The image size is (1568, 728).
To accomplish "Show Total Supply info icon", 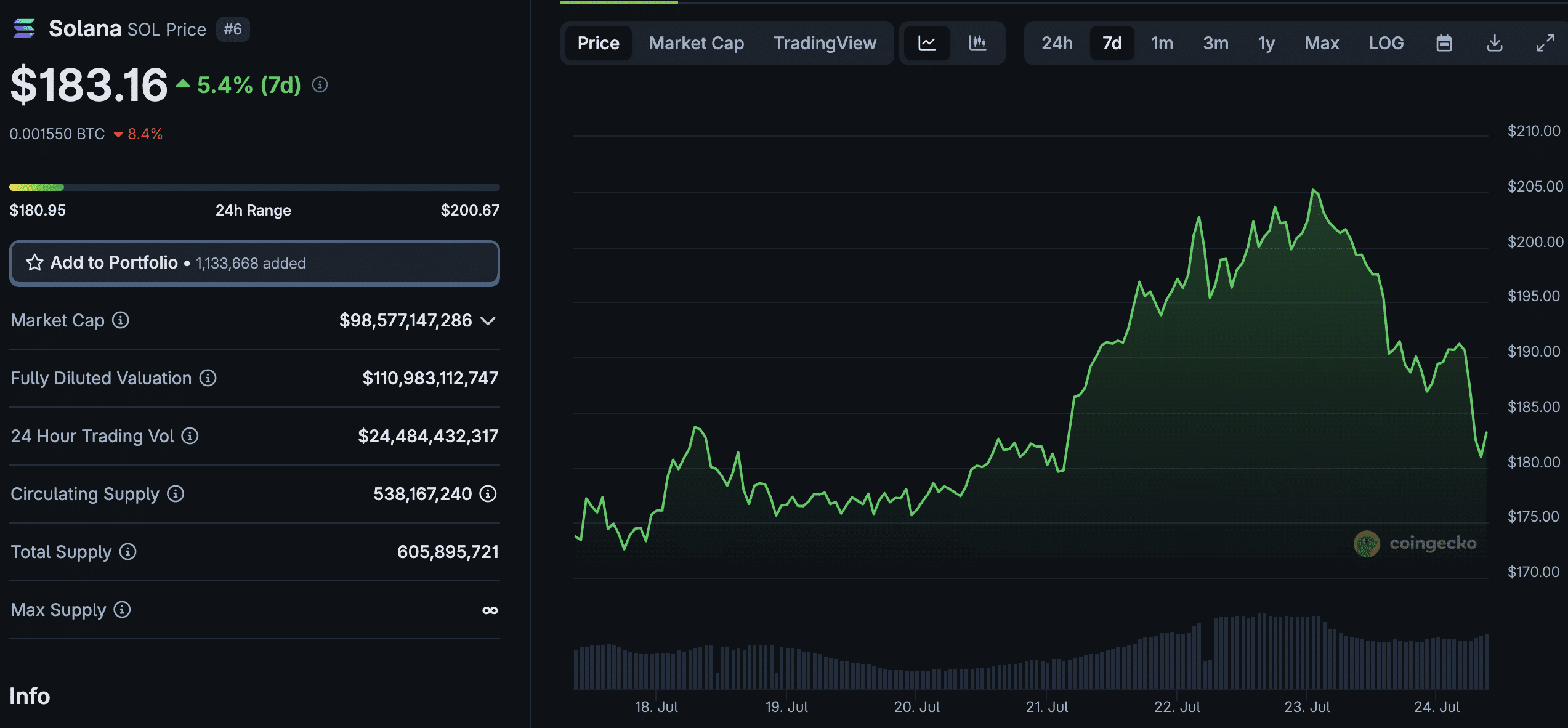I will point(127,552).
